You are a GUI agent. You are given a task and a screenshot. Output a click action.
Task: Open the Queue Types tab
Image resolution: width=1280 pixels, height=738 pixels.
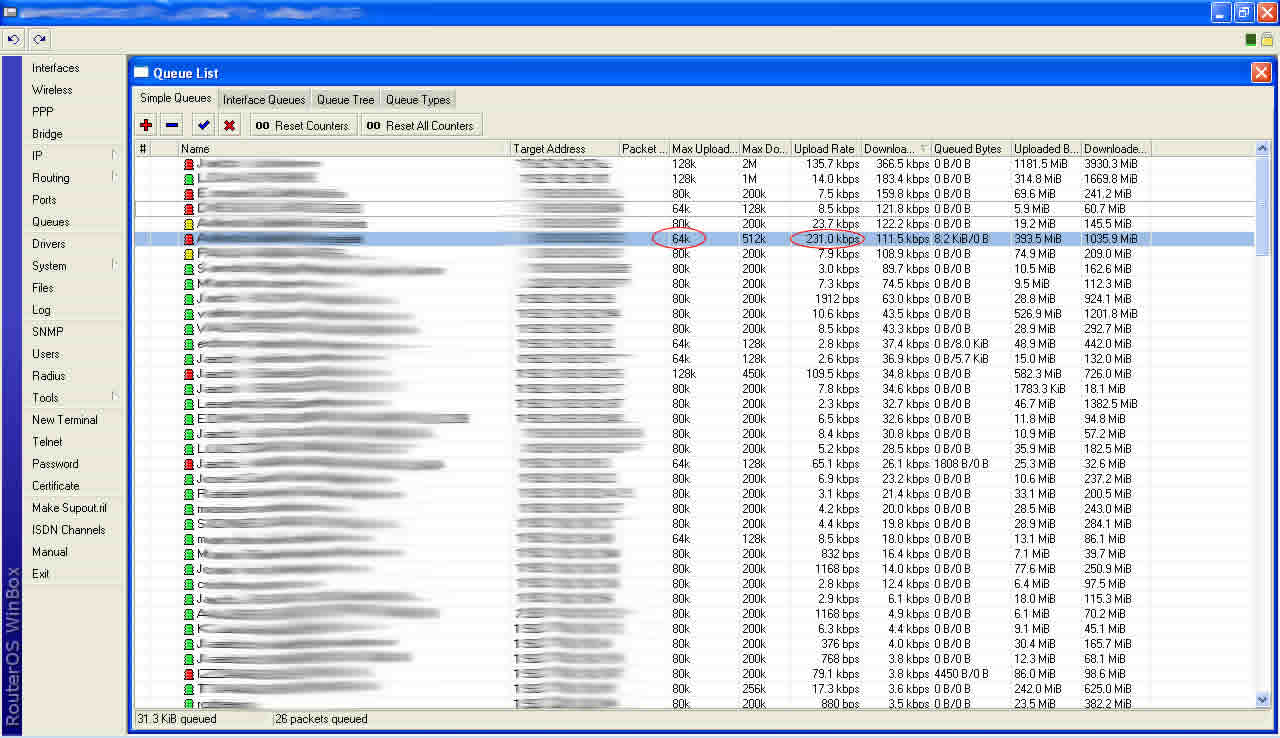[x=418, y=100]
